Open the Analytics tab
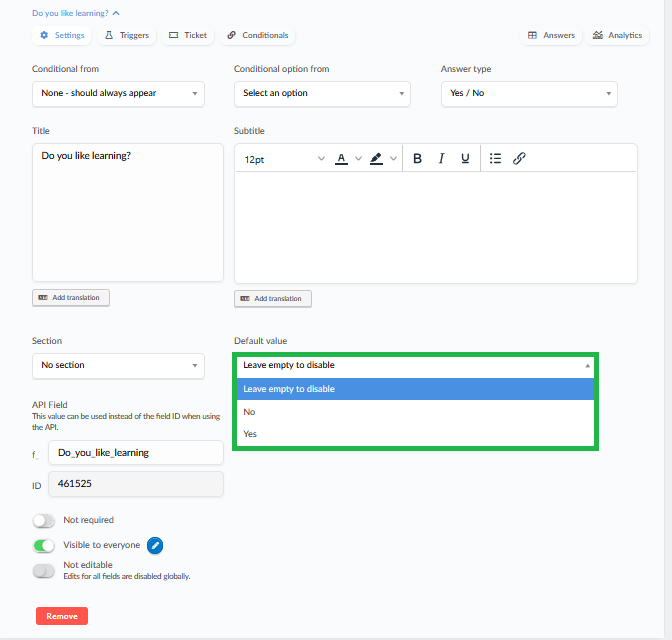 click(617, 35)
